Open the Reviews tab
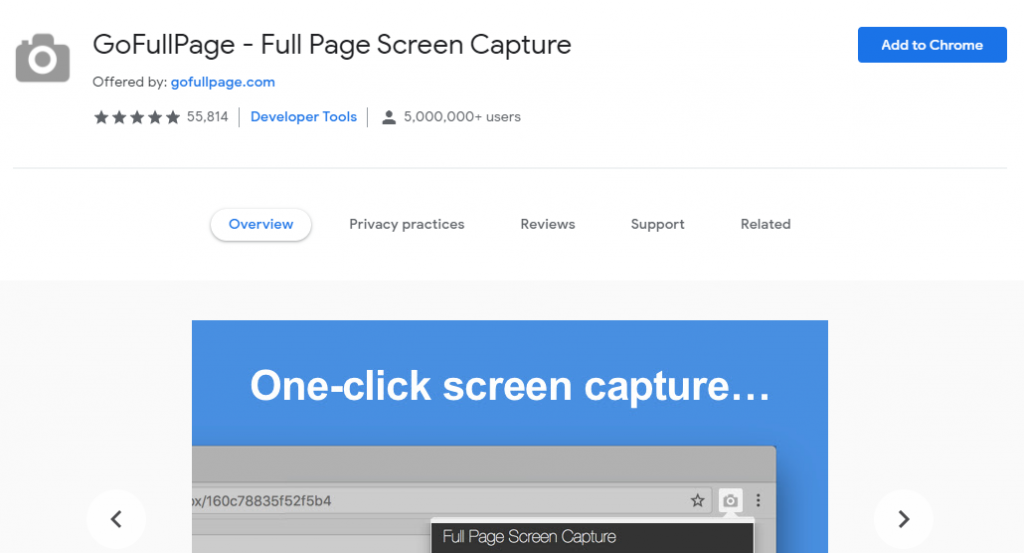 [548, 224]
